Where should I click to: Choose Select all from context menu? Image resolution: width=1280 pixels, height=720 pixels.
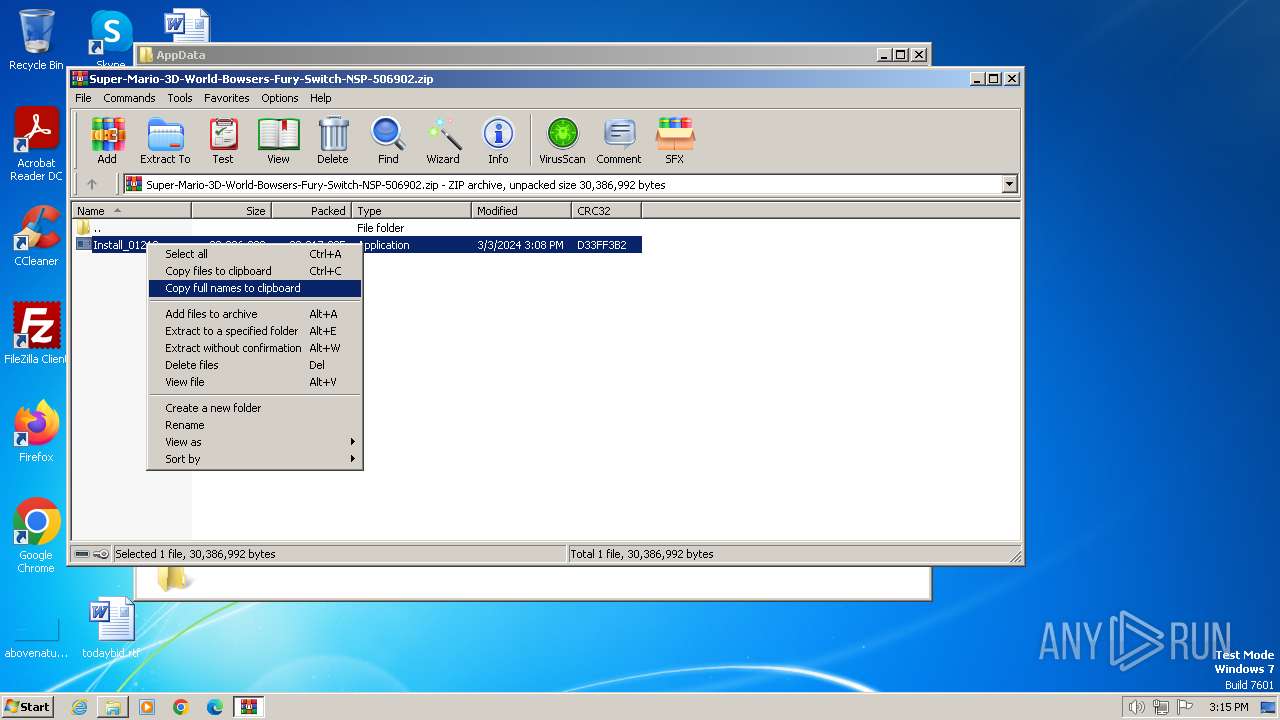pyautogui.click(x=255, y=254)
